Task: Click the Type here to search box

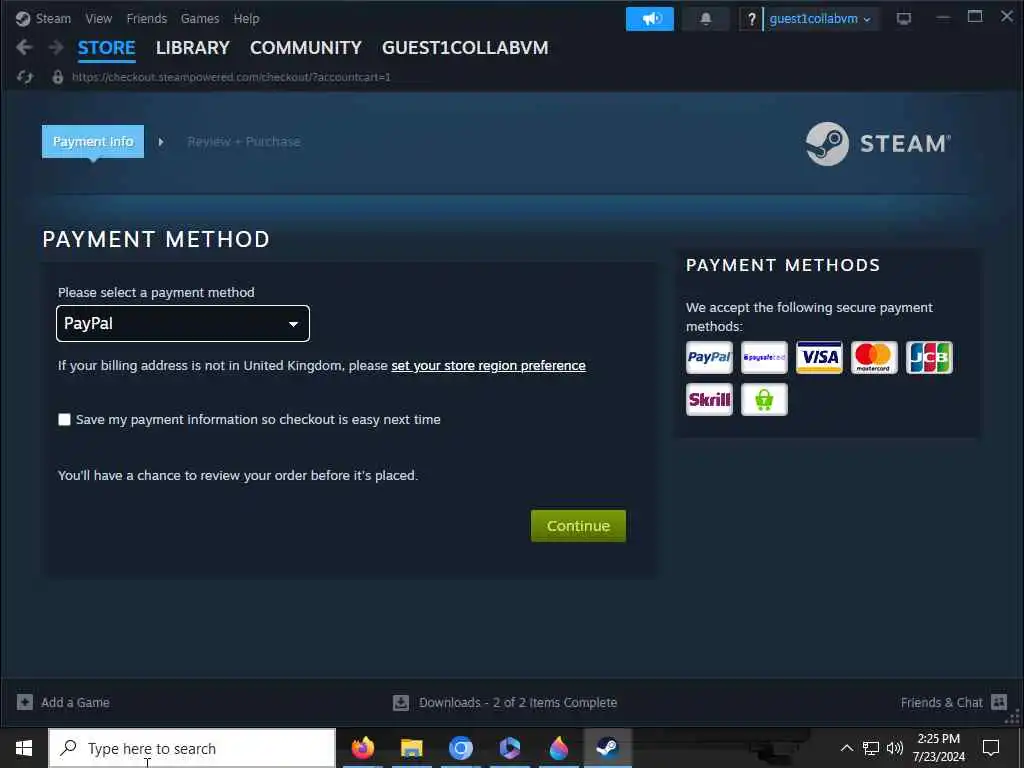Action: pyautogui.click(x=193, y=748)
